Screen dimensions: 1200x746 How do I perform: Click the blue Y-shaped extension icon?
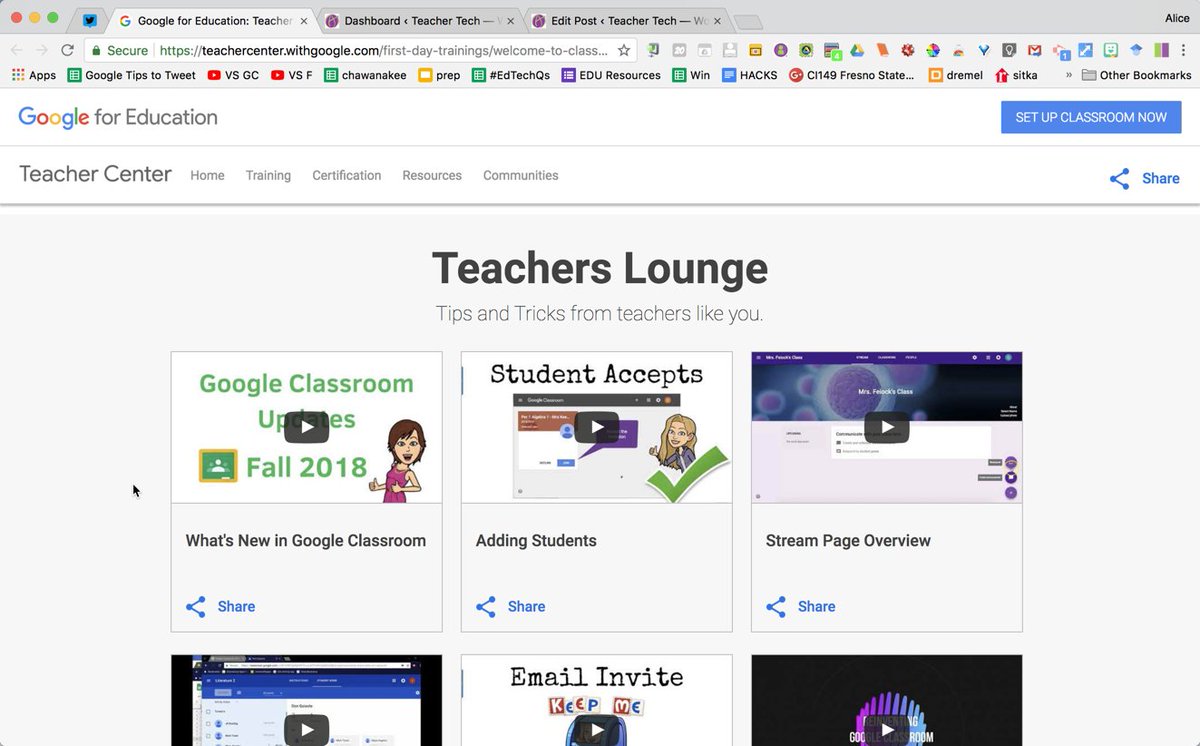tap(984, 50)
